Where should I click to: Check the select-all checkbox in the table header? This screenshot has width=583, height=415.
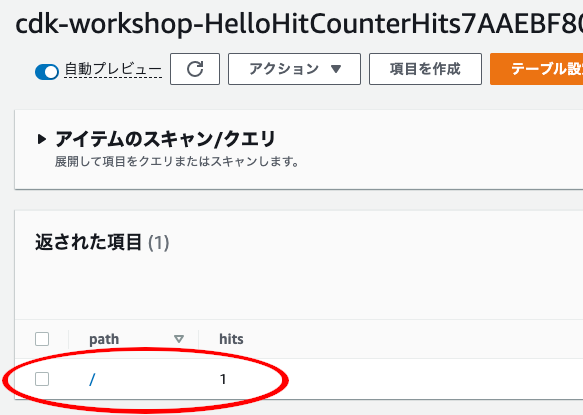(42, 339)
